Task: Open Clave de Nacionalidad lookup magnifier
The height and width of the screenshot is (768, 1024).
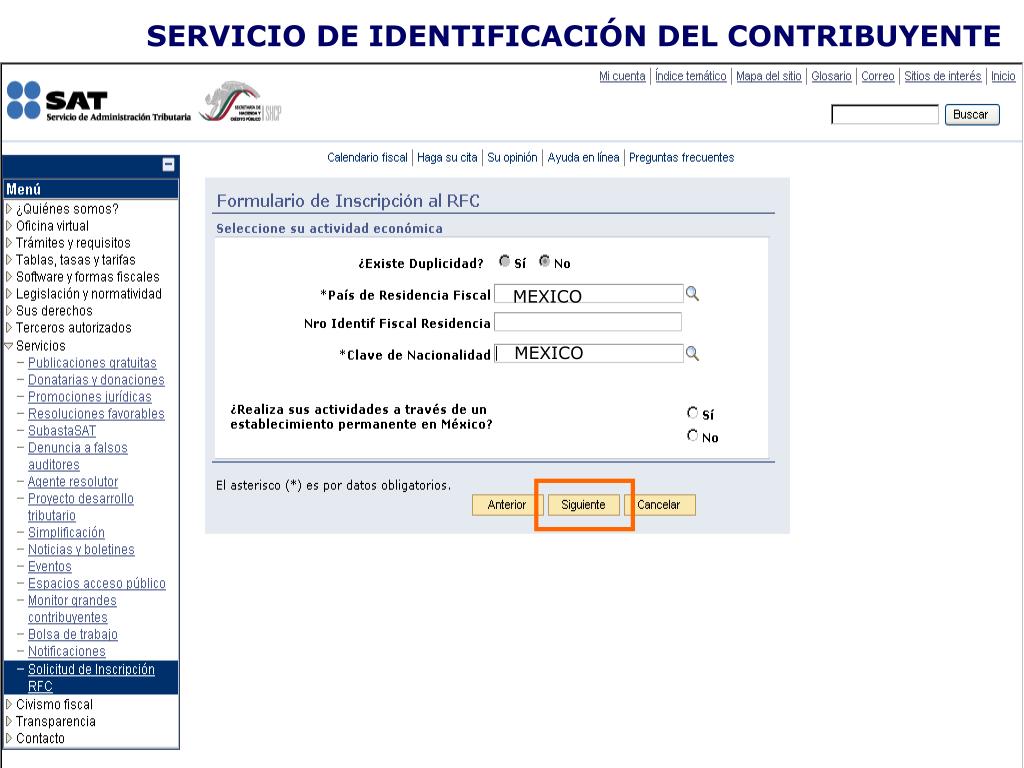Action: pos(692,353)
